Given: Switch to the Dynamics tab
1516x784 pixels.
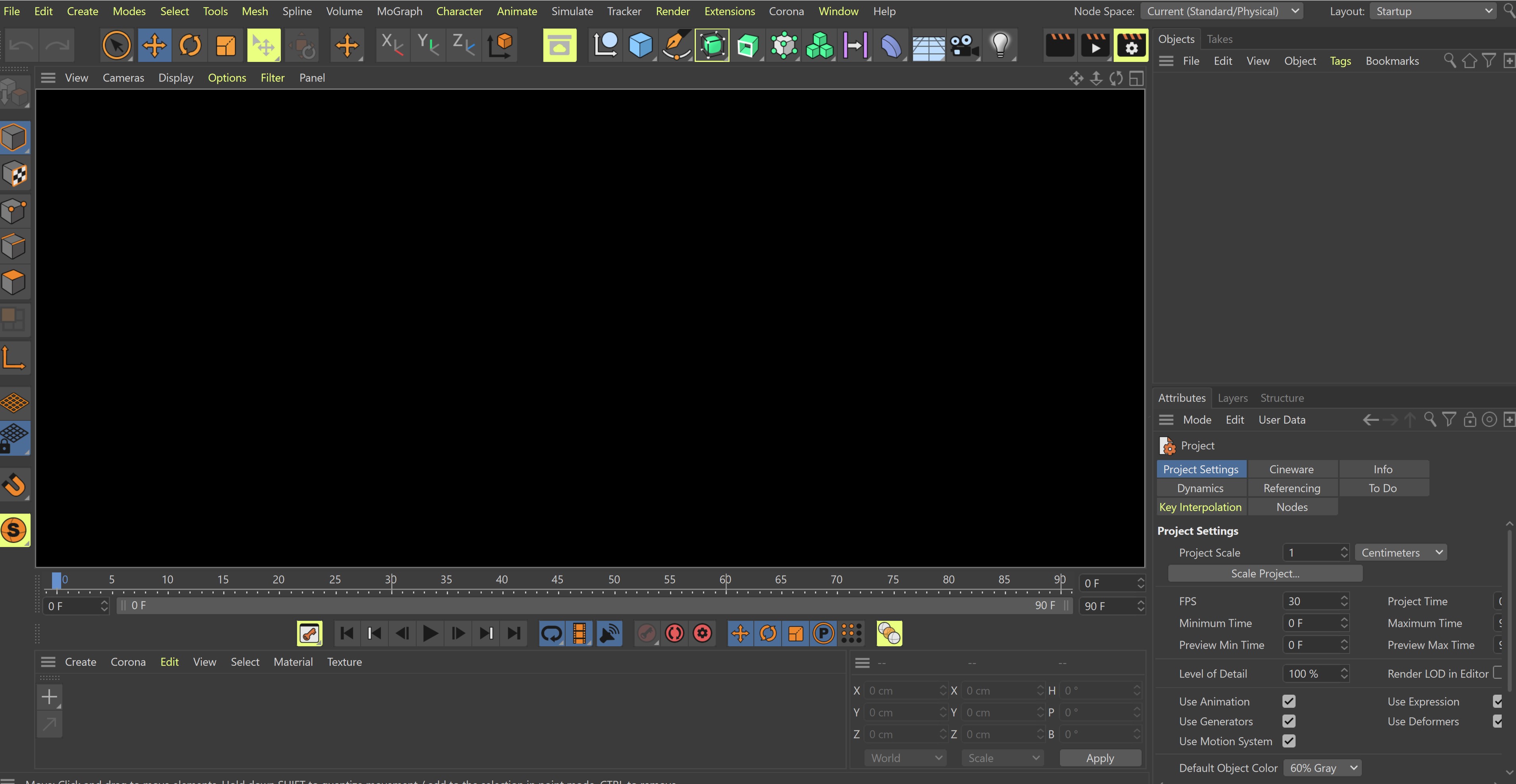Looking at the screenshot, I should point(1200,488).
